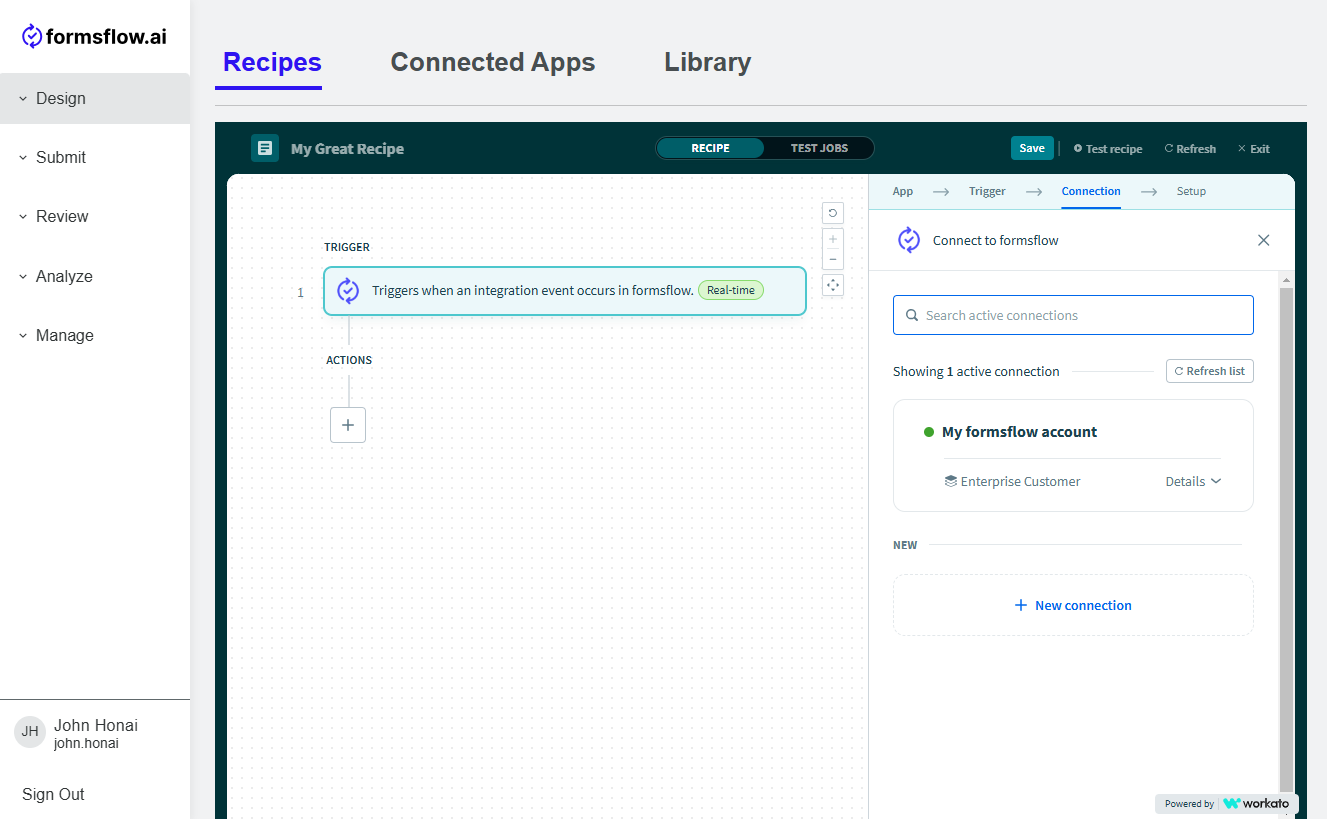Select the RECIPE toggle view
The image size is (1327, 819).
coord(710,148)
